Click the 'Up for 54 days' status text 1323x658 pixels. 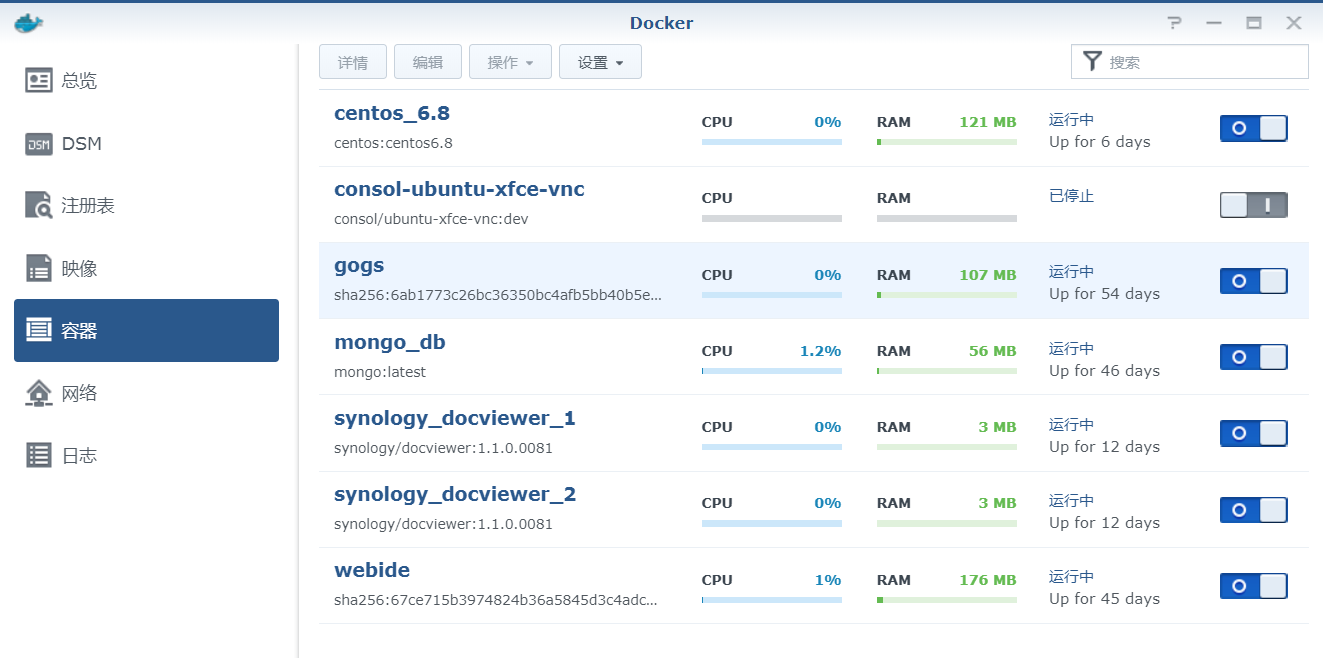pos(1104,294)
